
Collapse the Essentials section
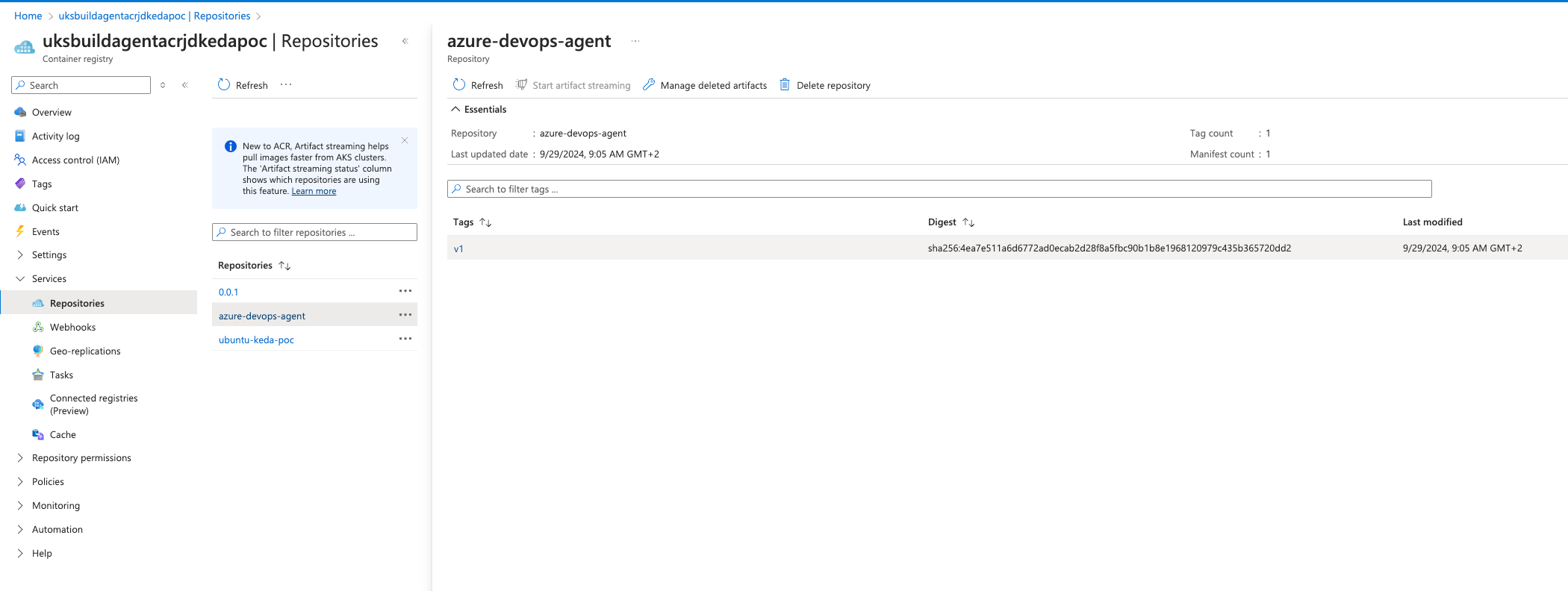(455, 110)
